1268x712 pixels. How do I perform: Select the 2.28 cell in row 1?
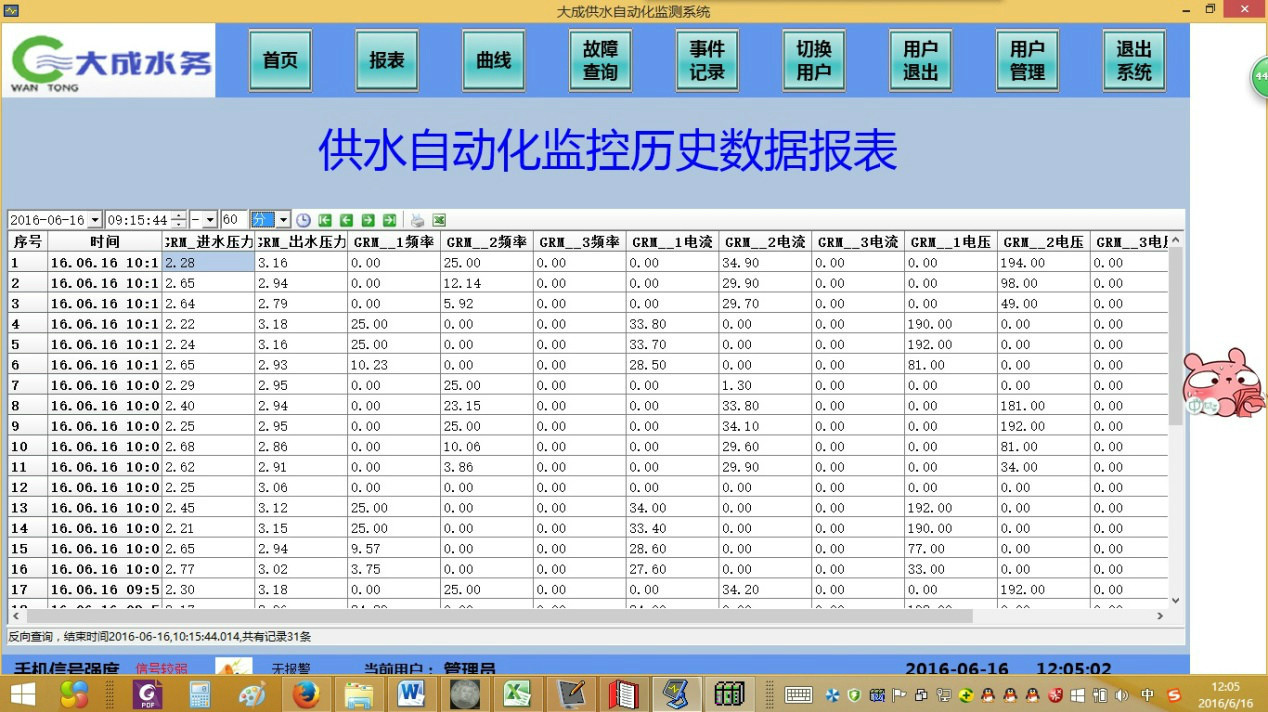click(x=208, y=263)
